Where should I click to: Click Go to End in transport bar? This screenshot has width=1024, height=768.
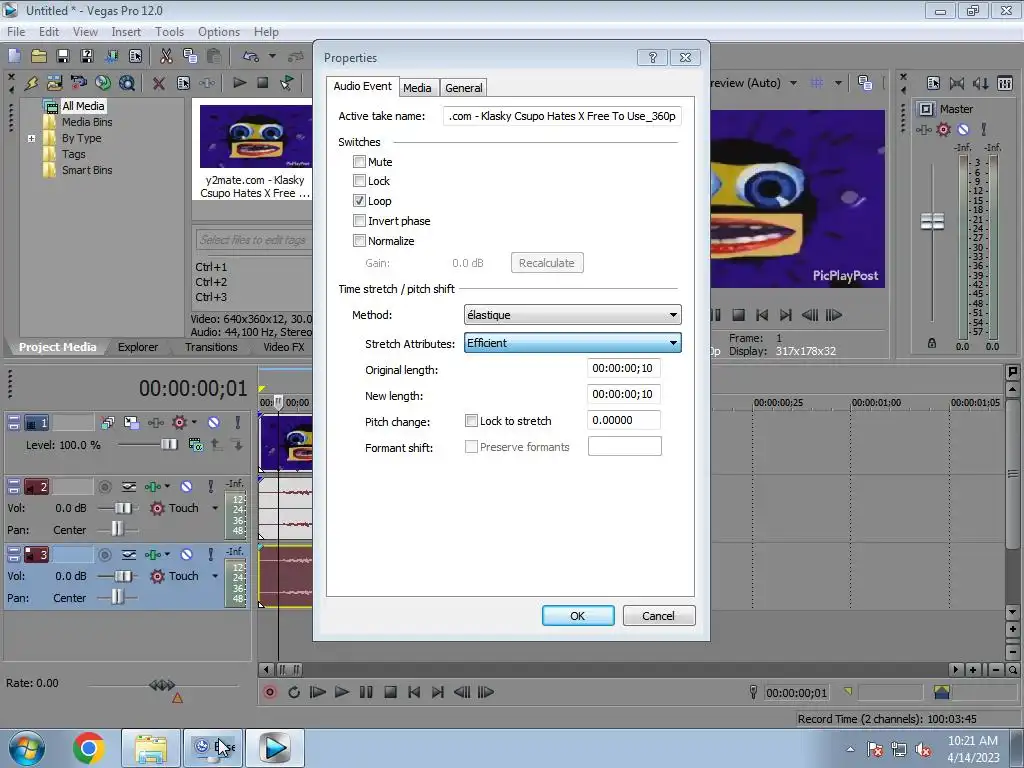point(438,692)
